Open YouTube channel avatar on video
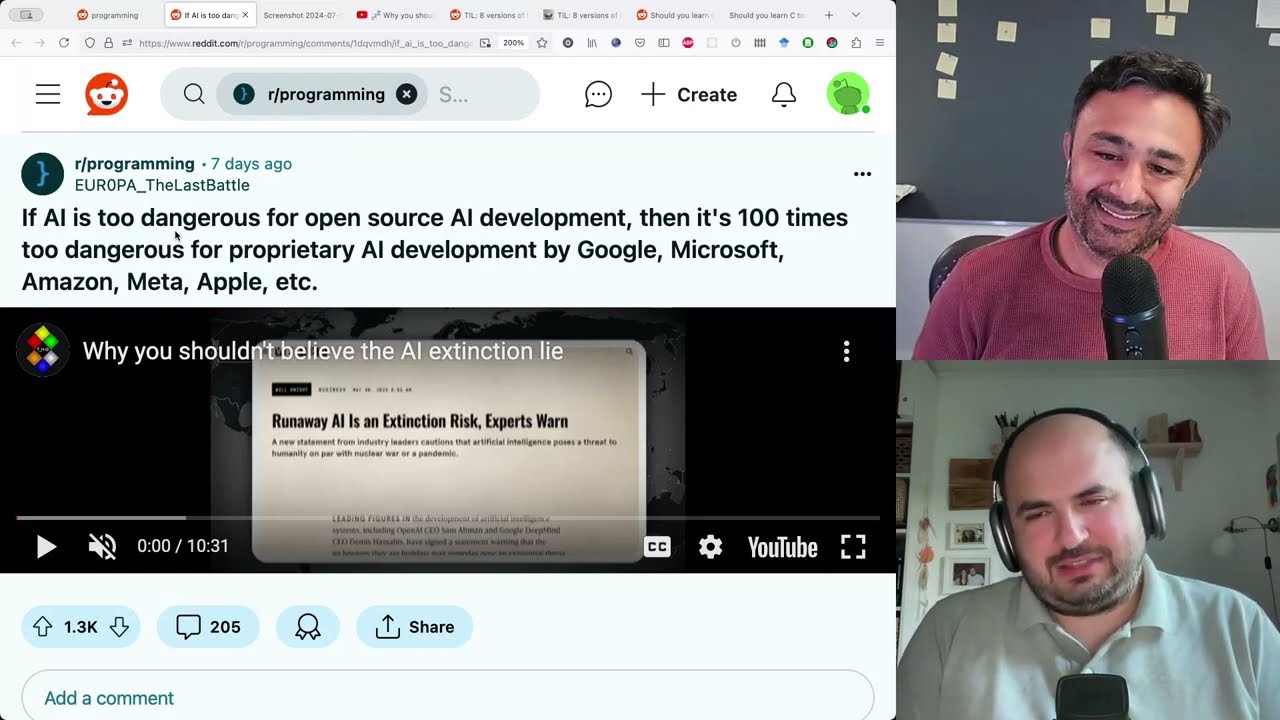This screenshot has height=720, width=1280. click(42, 351)
